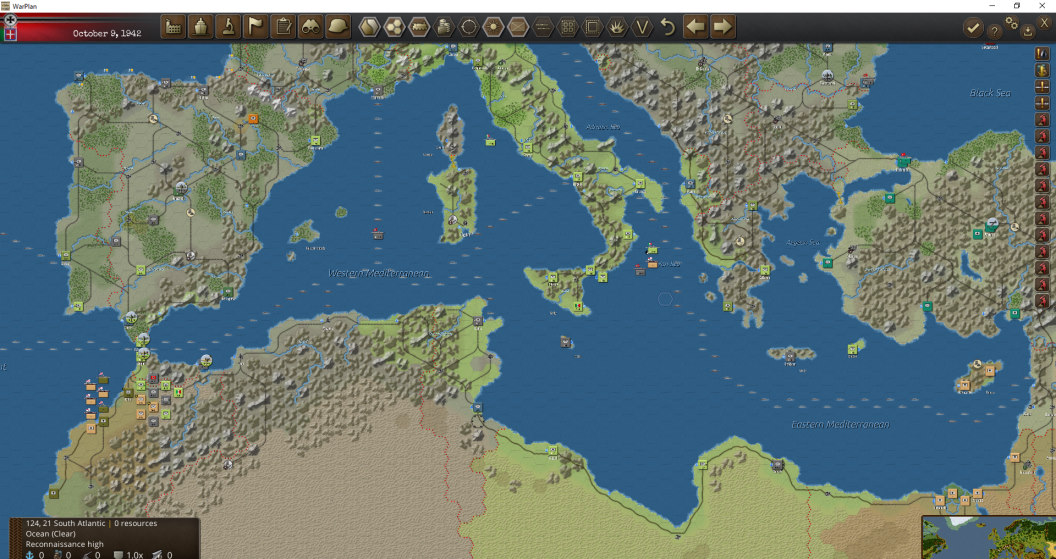
Task: Click the 1.0x multiplier value
Action: (x=135, y=555)
